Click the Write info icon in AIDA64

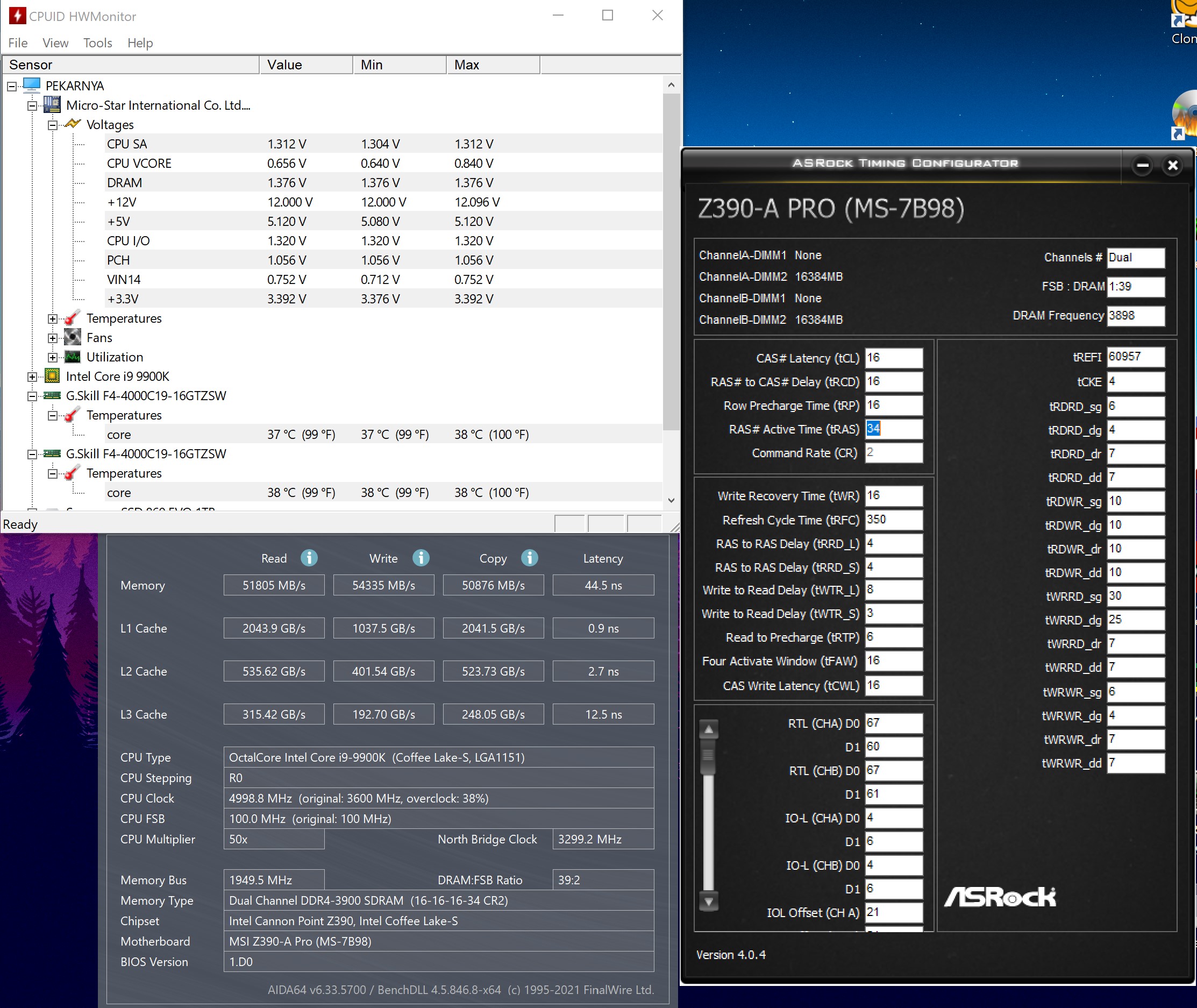pyautogui.click(x=421, y=558)
